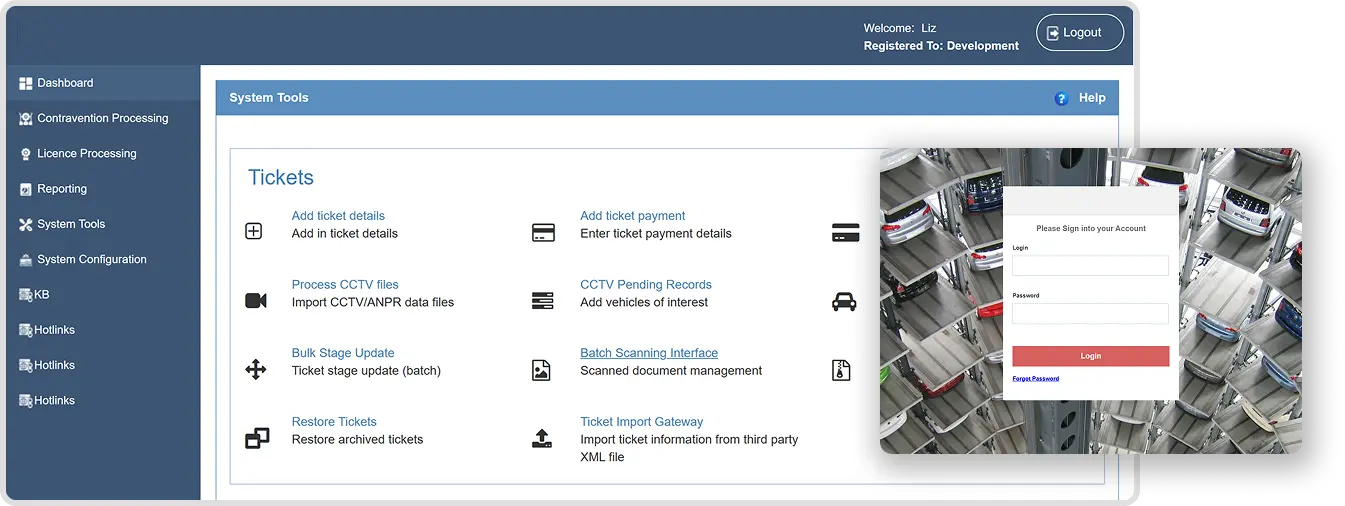Select Licence Processing in the sidebar

pos(86,154)
